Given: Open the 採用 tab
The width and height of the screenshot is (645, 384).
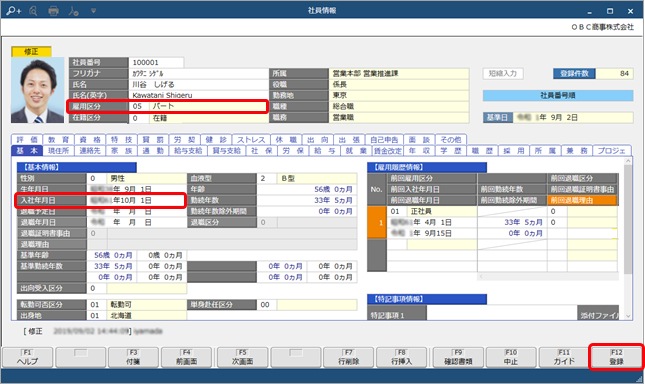Looking at the screenshot, I should coord(514,151).
